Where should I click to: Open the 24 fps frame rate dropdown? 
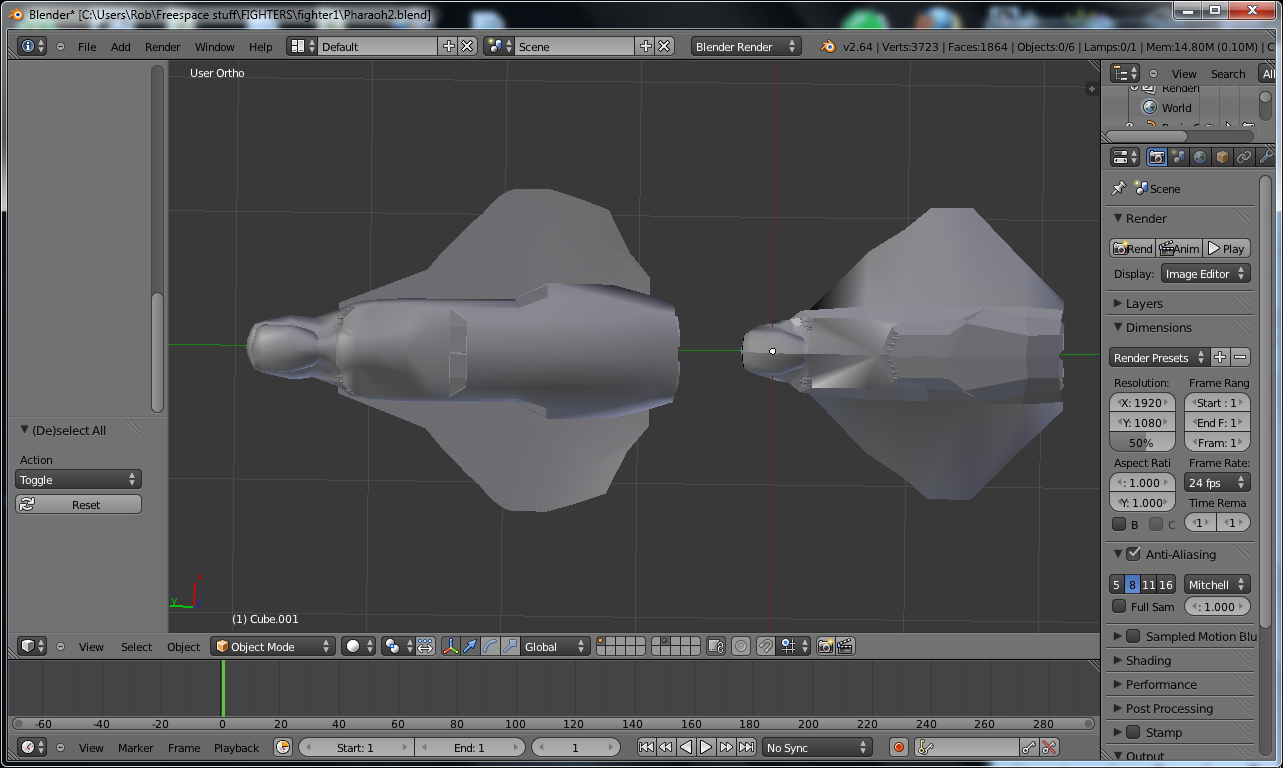point(1217,483)
